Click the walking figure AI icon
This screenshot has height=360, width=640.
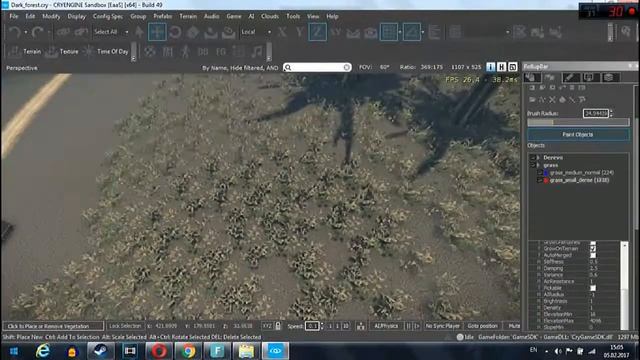coord(185,51)
